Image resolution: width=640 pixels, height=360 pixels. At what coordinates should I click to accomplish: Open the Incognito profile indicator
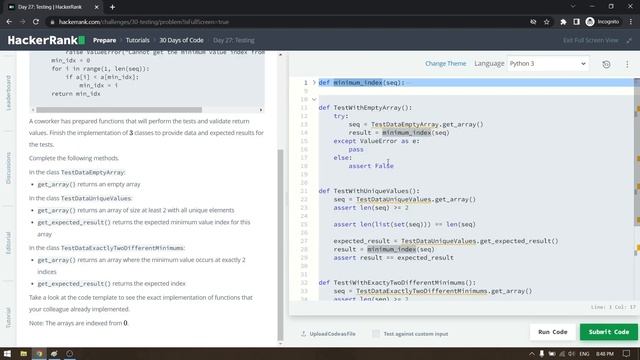coord(602,22)
